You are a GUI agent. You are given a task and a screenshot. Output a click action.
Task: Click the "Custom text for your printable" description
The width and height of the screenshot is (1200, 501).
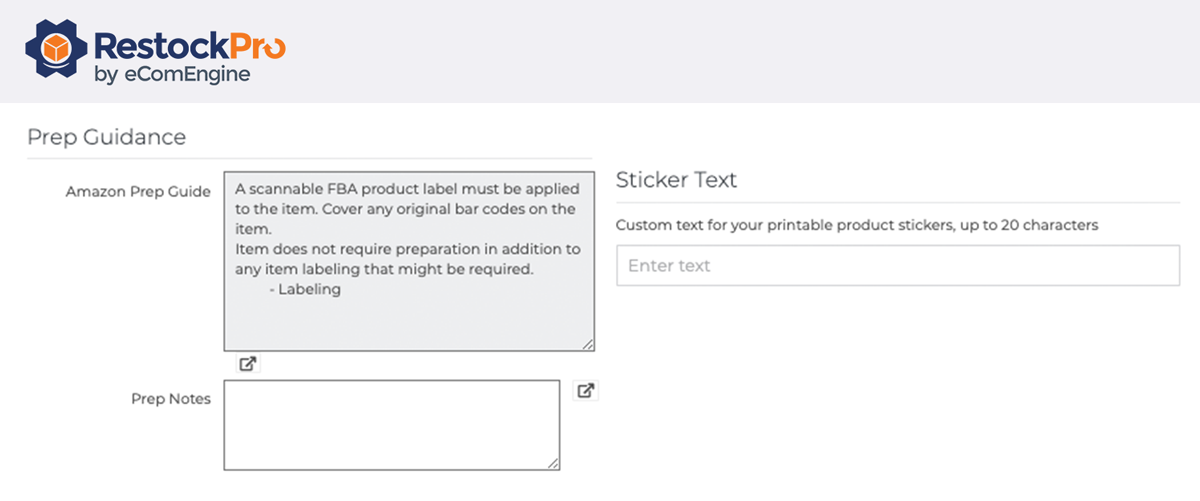click(856, 225)
